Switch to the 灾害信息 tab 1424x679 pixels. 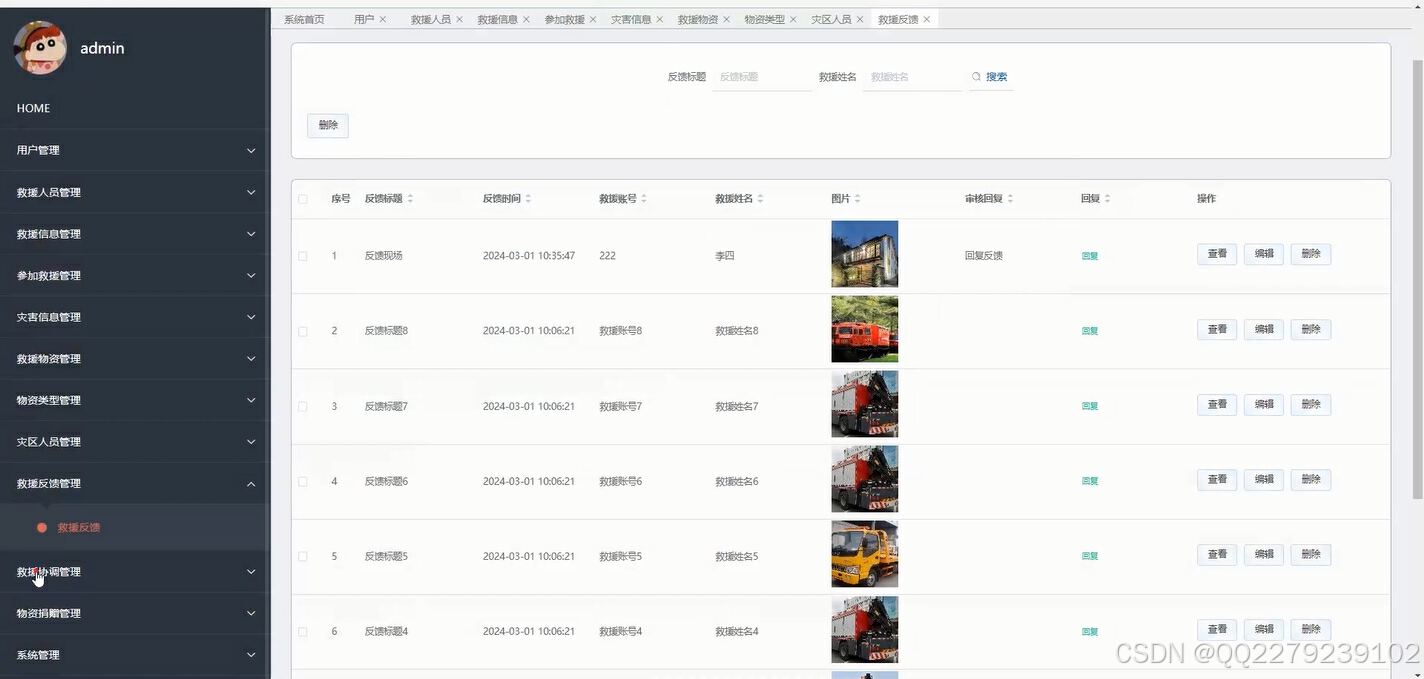[x=631, y=18]
